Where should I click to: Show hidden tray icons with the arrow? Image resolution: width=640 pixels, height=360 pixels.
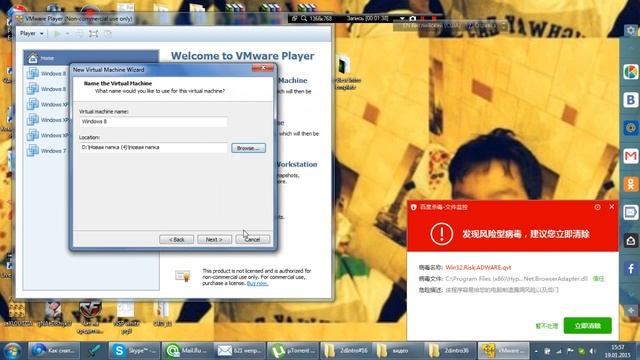[536, 351]
